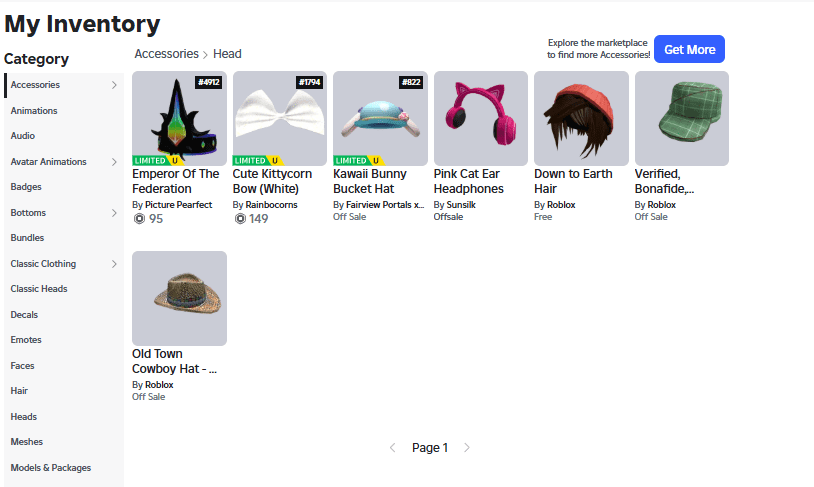This screenshot has height=487, width=814.
Task: Open the Models & Packages category
Action: pyautogui.click(x=50, y=468)
